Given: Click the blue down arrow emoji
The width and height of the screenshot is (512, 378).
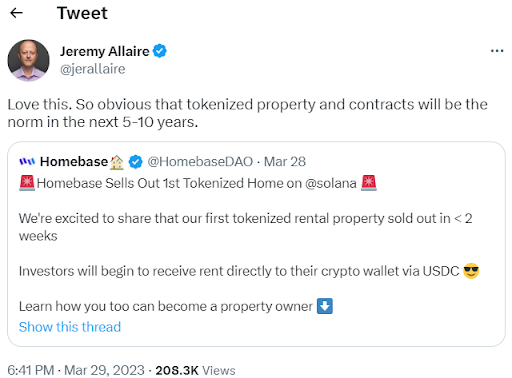Looking at the screenshot, I should (325, 306).
